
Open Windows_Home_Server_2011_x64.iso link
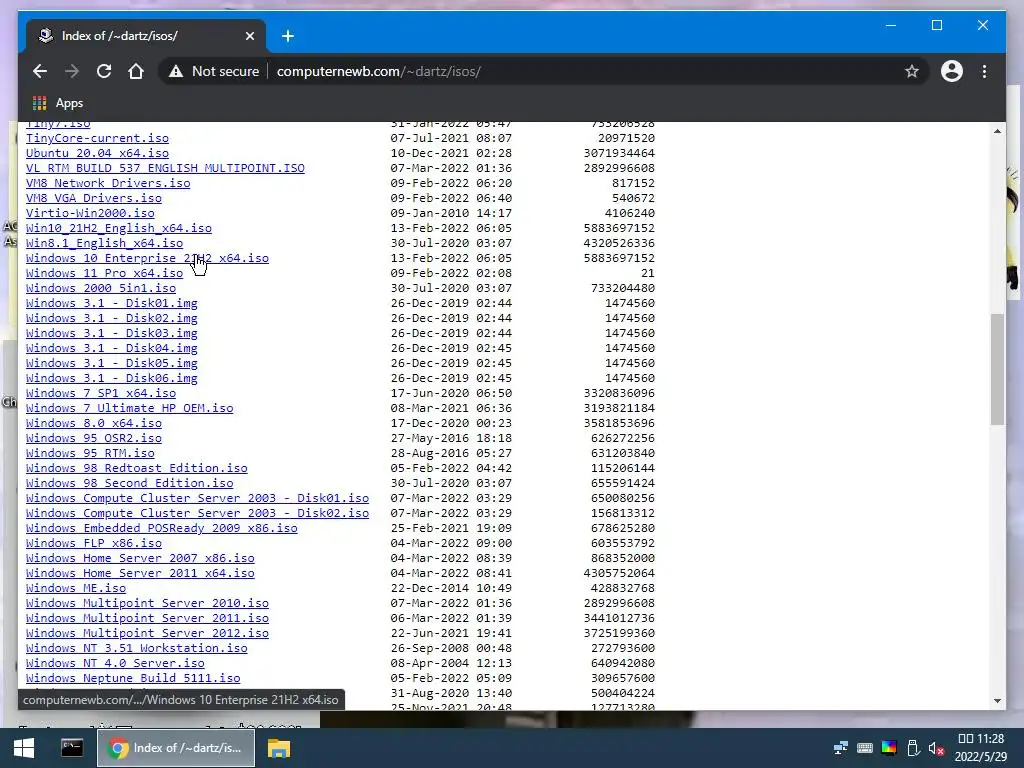(140, 574)
